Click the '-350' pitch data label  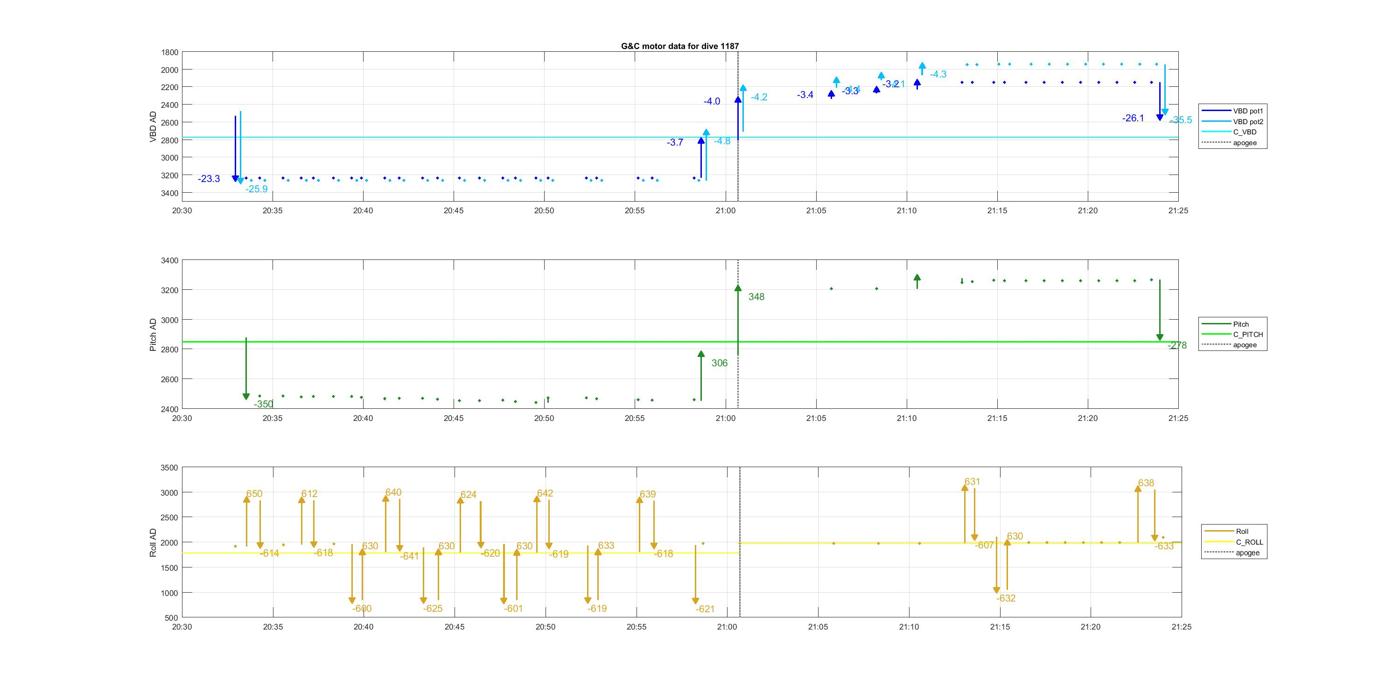pos(263,405)
